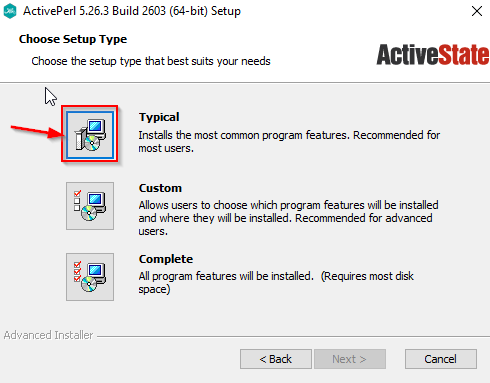This screenshot has height=383, width=490.
Task: Click the Advanced Installer label
Action: click(x=48, y=335)
